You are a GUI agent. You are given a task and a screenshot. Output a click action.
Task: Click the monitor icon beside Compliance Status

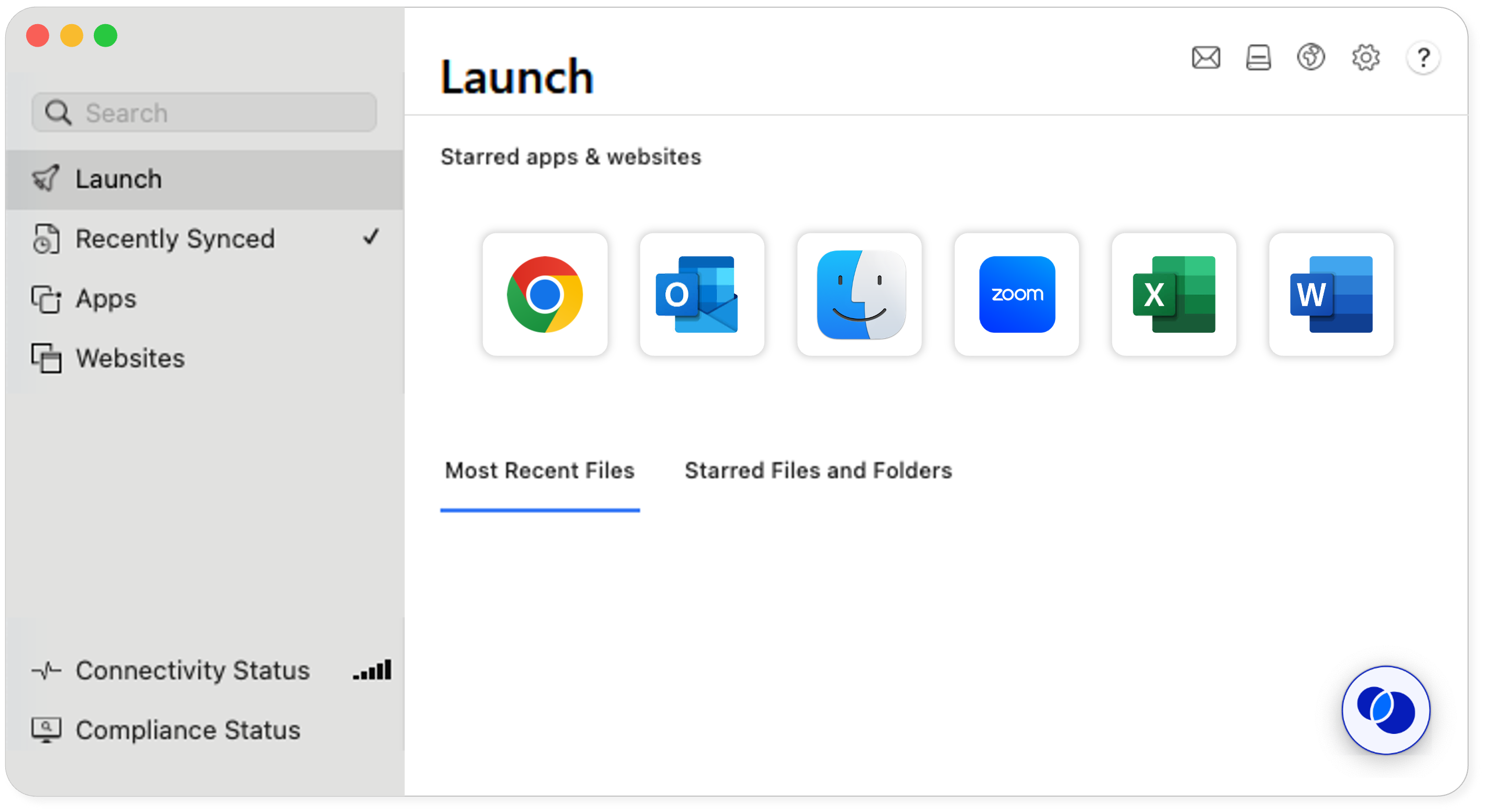(x=46, y=730)
